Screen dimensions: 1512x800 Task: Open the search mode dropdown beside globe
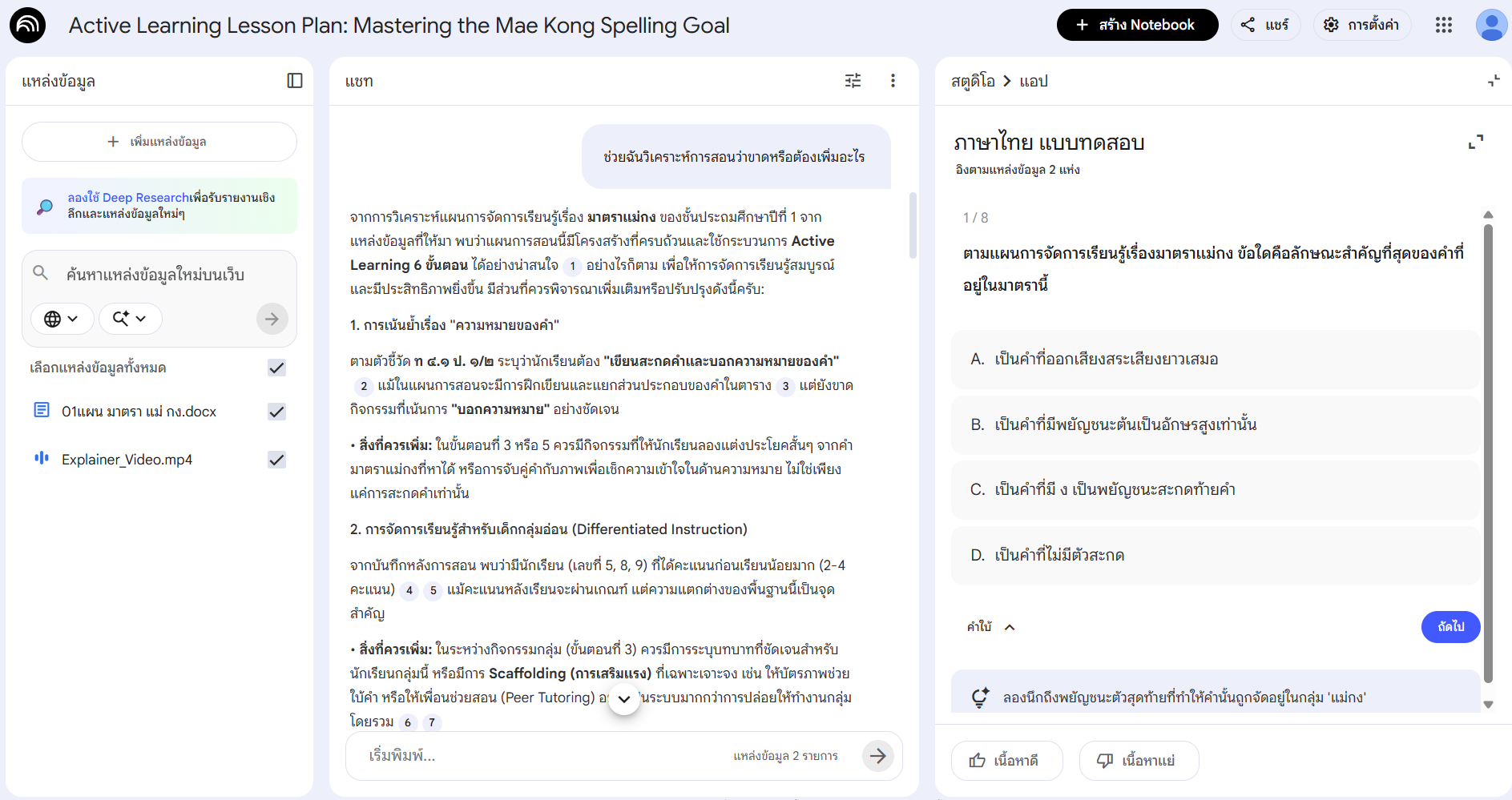(130, 319)
